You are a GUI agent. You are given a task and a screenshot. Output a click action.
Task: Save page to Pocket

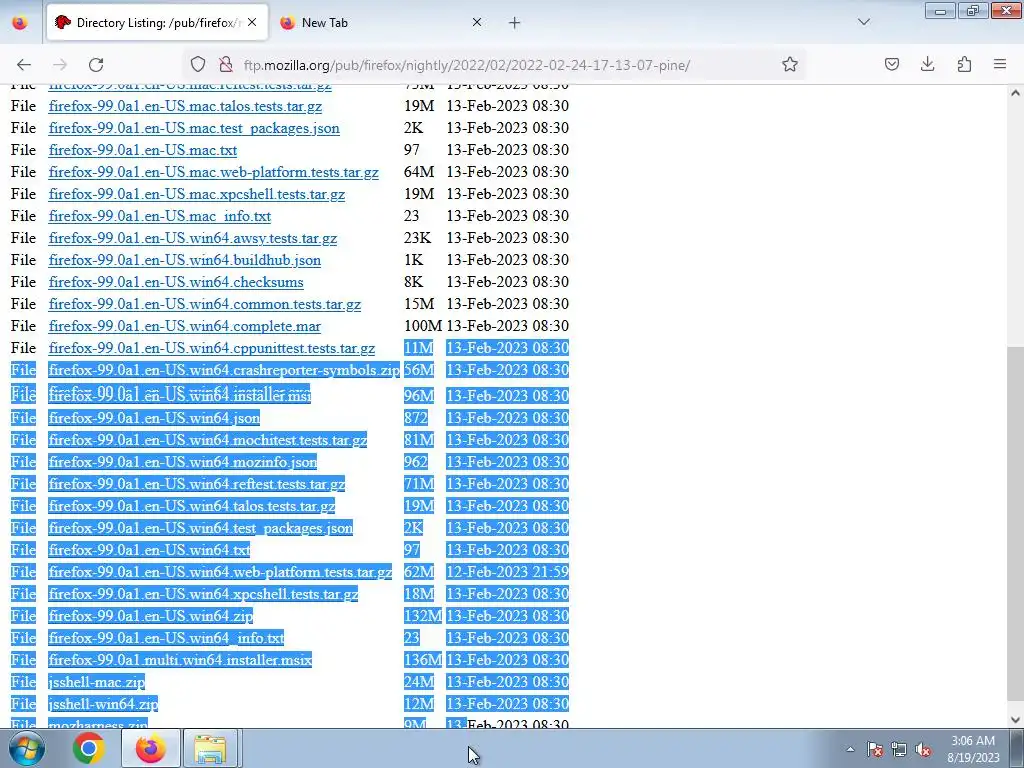pos(891,64)
